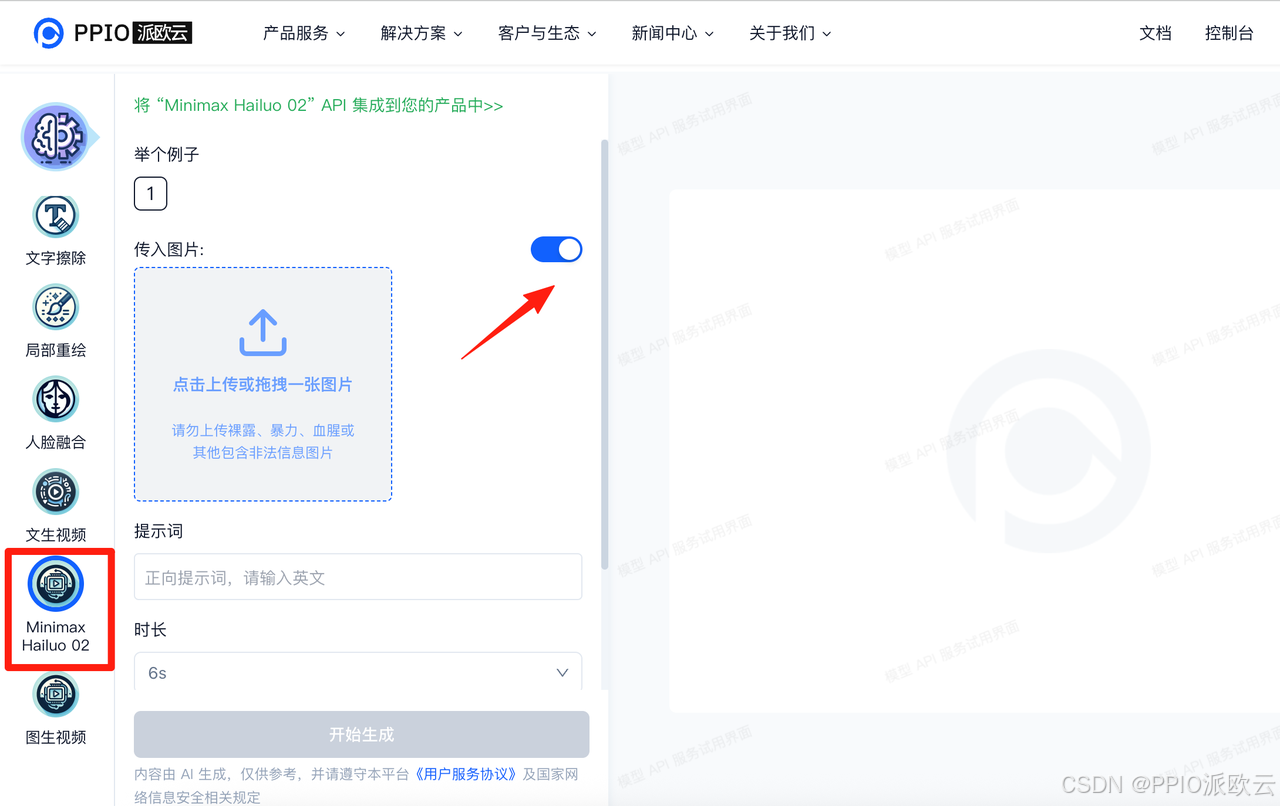Open the 图生视频 feature
Image resolution: width=1280 pixels, height=806 pixels.
pyautogui.click(x=55, y=695)
